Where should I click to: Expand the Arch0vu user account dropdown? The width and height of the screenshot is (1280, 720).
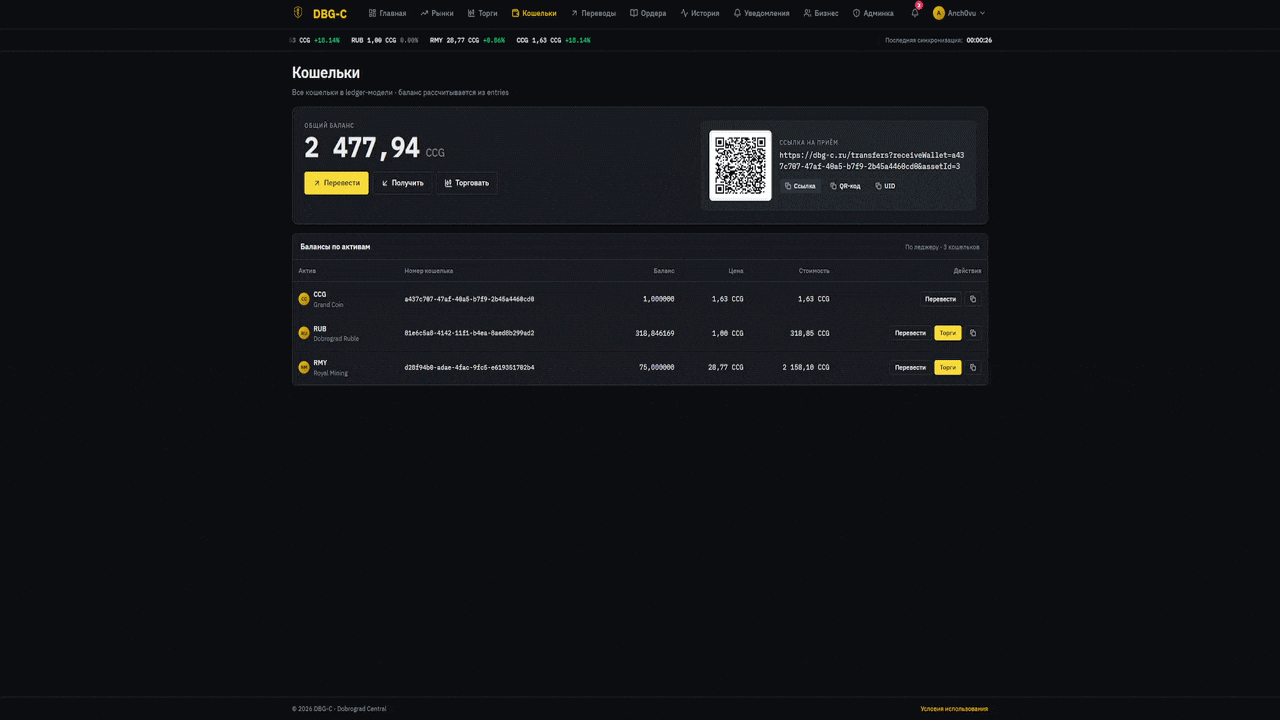[959, 13]
